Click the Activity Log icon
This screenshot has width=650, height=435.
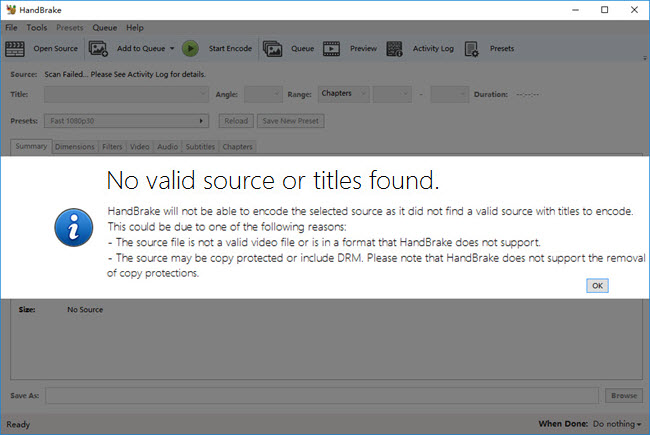point(394,49)
